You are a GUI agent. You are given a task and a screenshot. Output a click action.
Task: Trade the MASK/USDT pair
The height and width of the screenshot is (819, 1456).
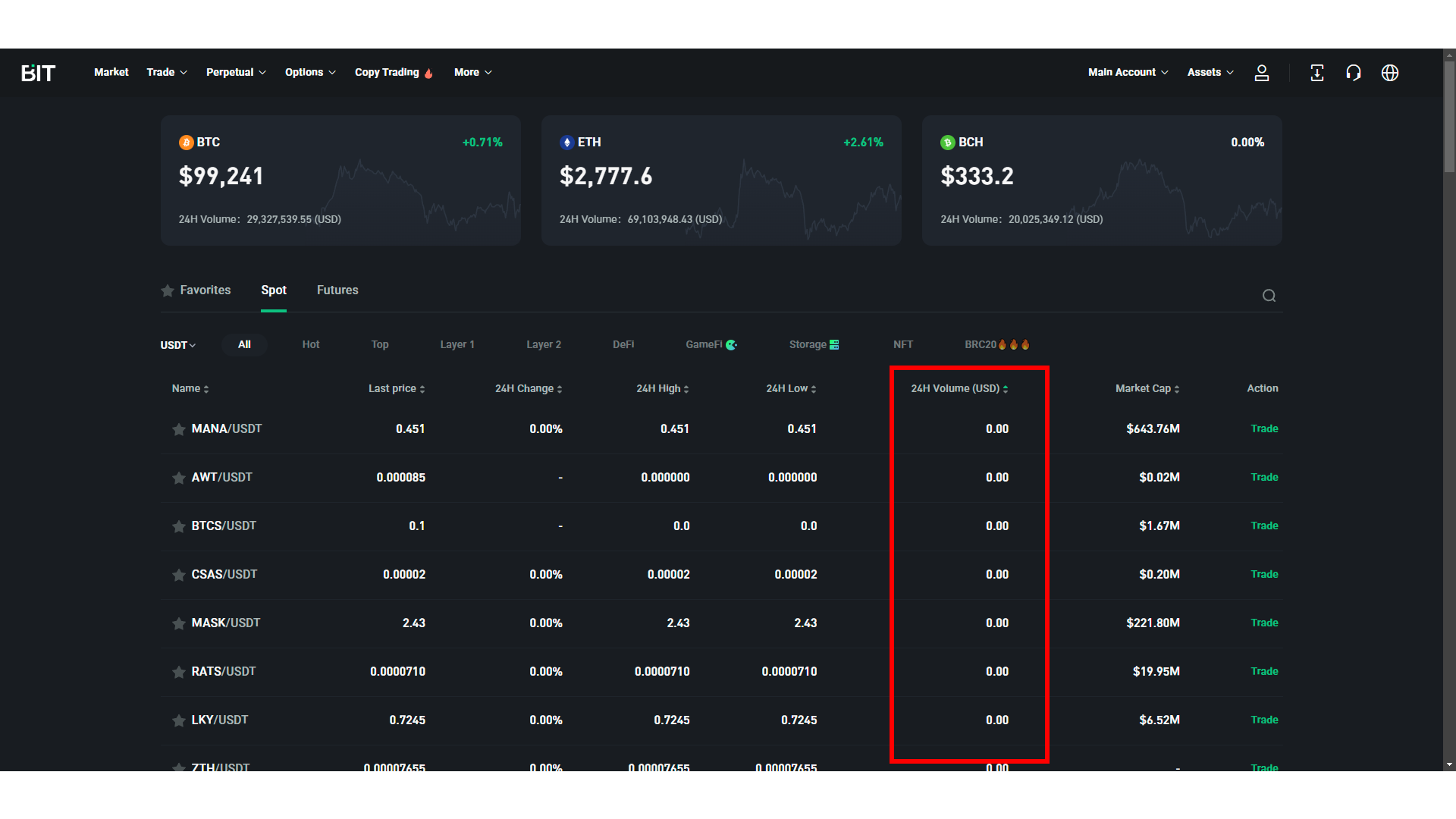[x=1264, y=623]
